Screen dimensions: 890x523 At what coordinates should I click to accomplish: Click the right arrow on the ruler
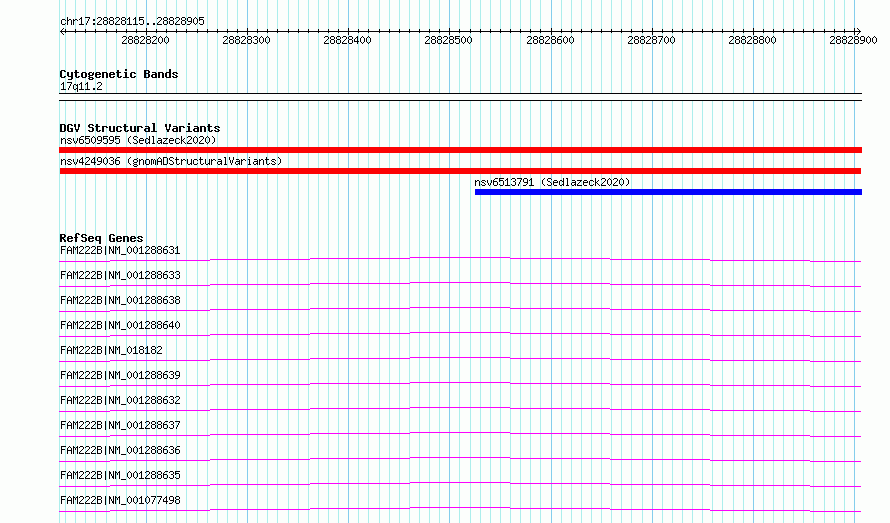[x=858, y=31]
